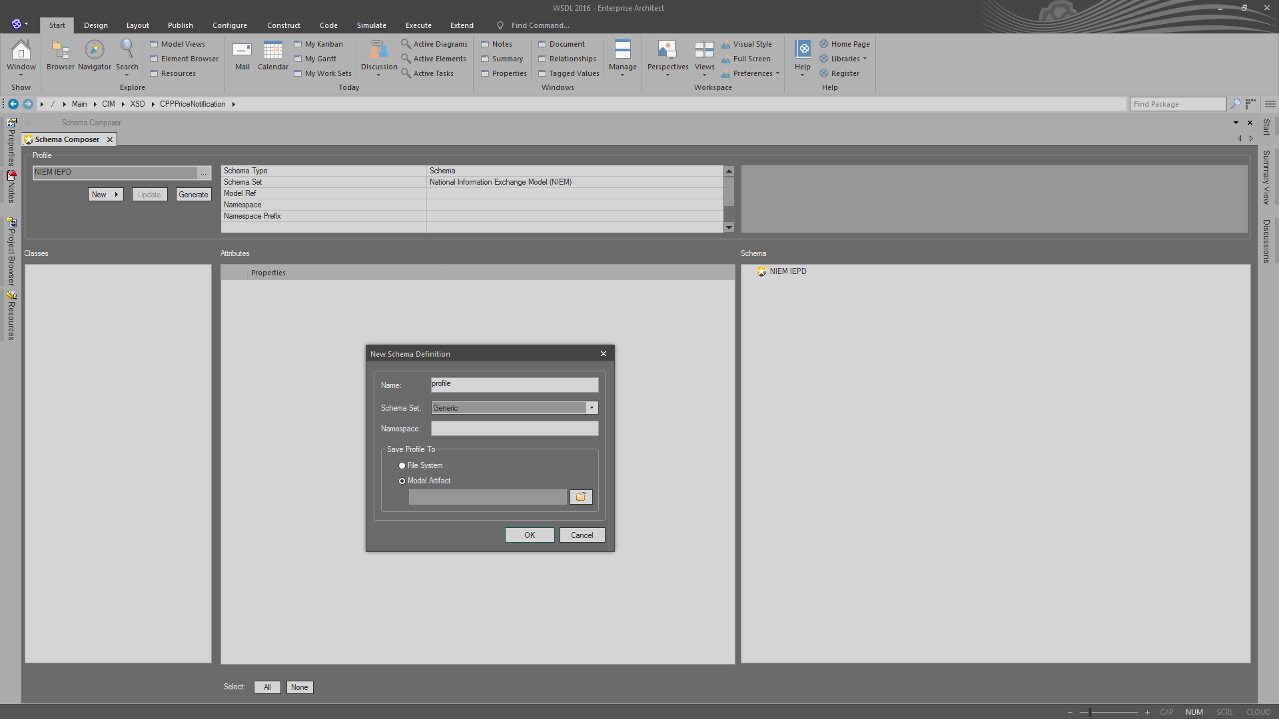Image resolution: width=1279 pixels, height=719 pixels.
Task: Open My Work Sets
Action: (322, 73)
